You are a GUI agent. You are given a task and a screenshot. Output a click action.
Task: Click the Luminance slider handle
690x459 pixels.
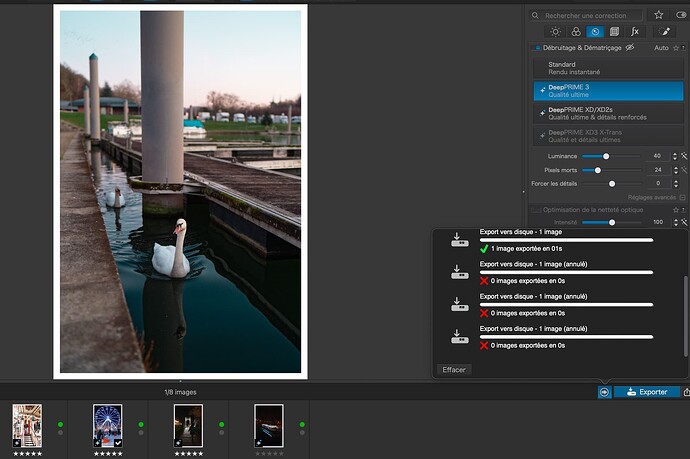coord(606,156)
